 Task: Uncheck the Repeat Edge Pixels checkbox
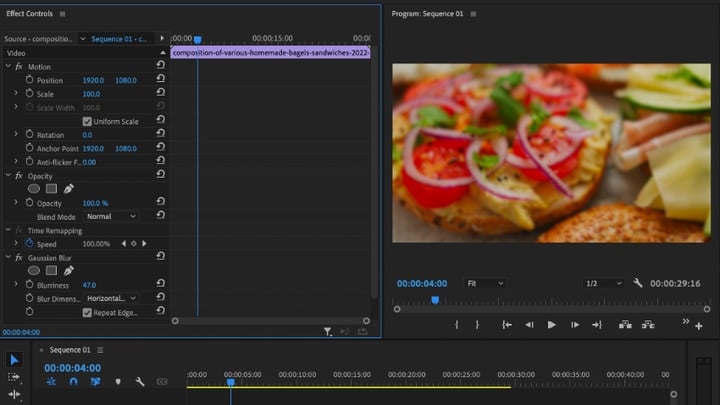pos(87,313)
